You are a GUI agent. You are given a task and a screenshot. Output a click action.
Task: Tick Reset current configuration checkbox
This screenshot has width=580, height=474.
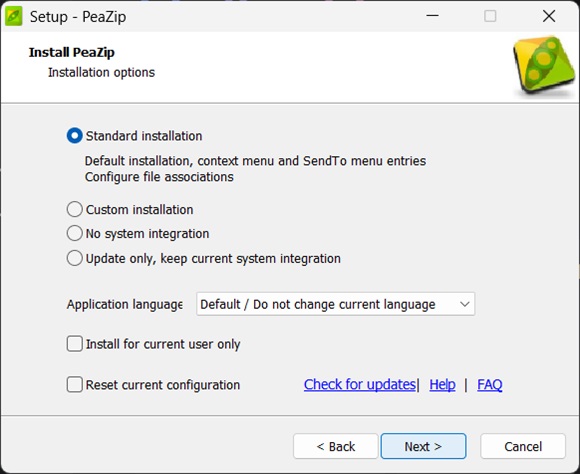[74, 384]
